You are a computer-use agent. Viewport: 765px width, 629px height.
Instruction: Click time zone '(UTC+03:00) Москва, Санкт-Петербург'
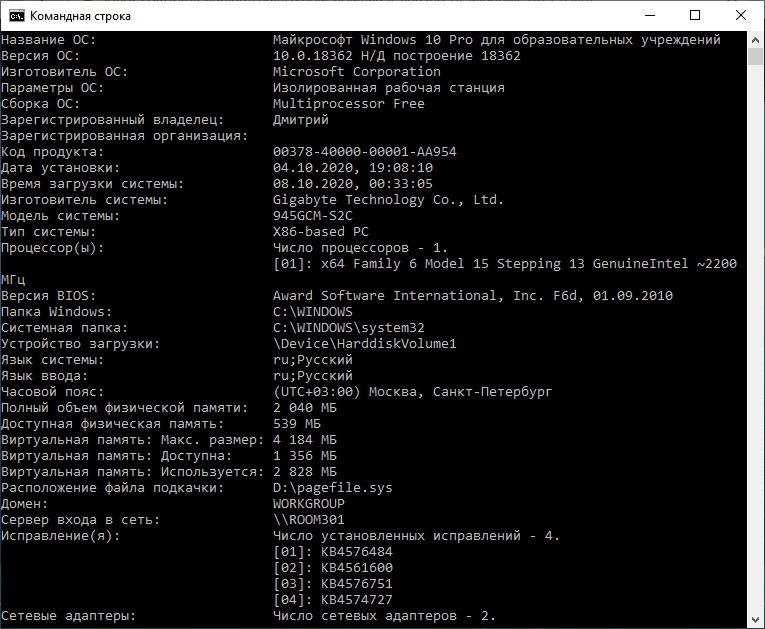[413, 392]
